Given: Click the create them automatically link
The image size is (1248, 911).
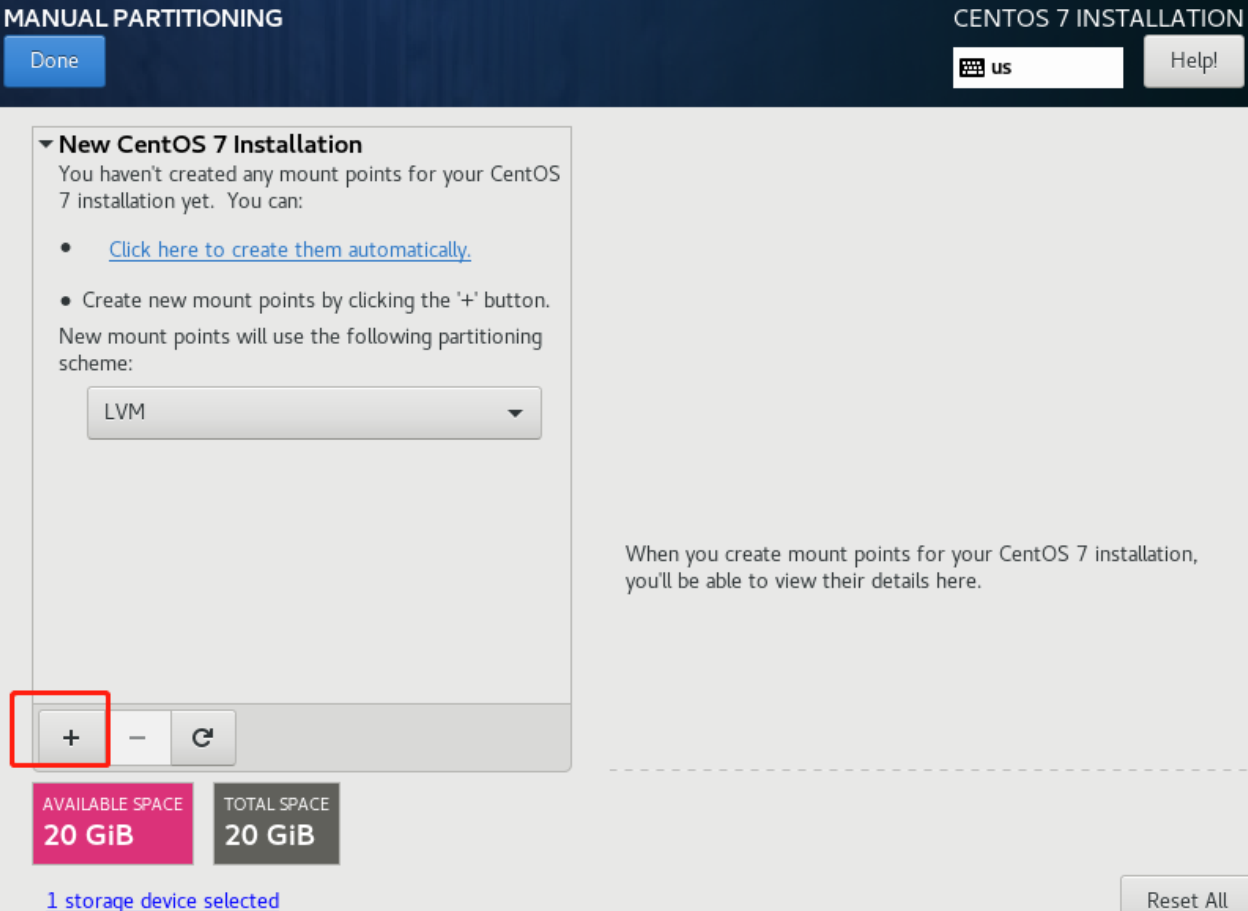Looking at the screenshot, I should pos(289,250).
